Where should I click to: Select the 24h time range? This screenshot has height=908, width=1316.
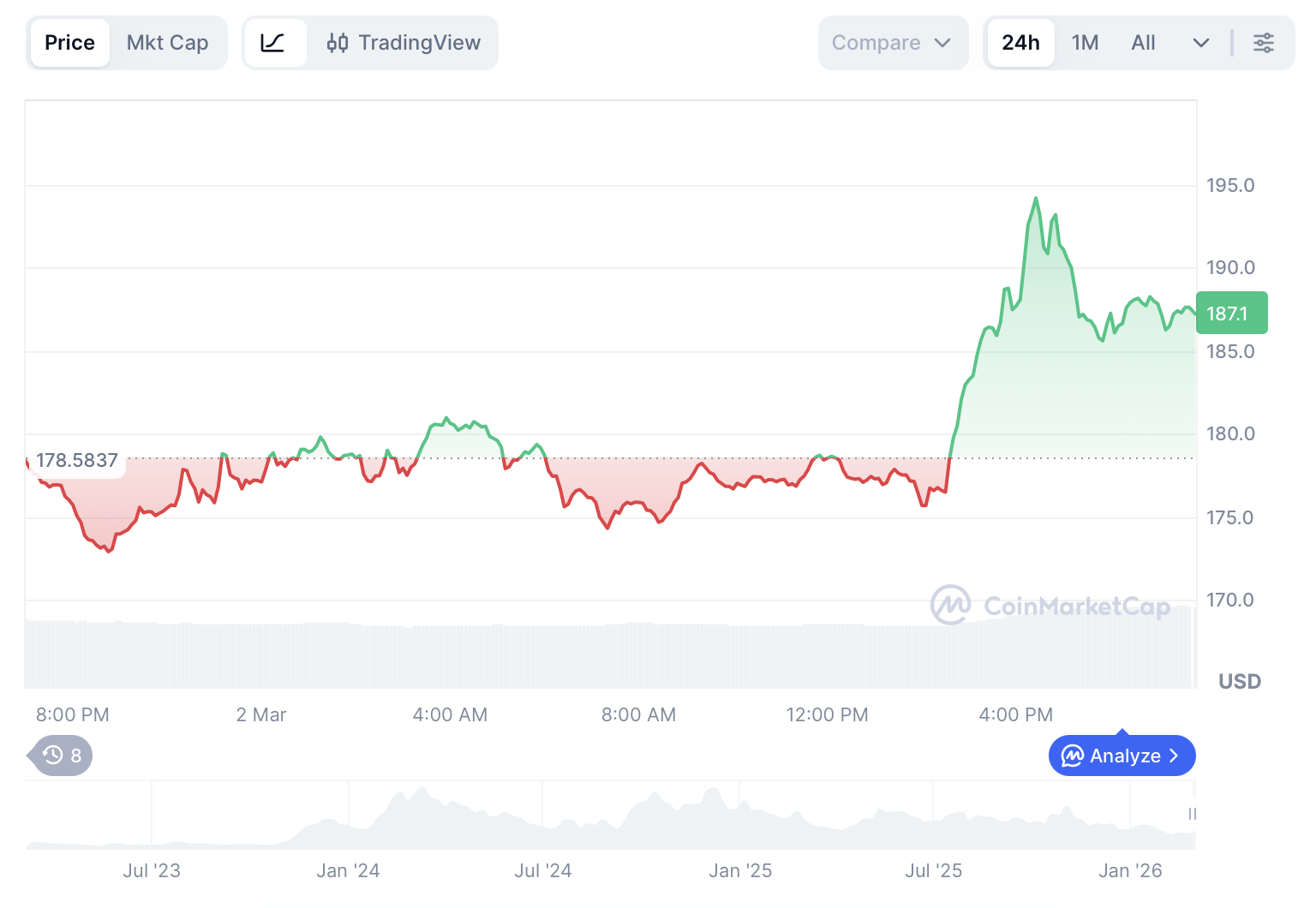(x=1020, y=43)
